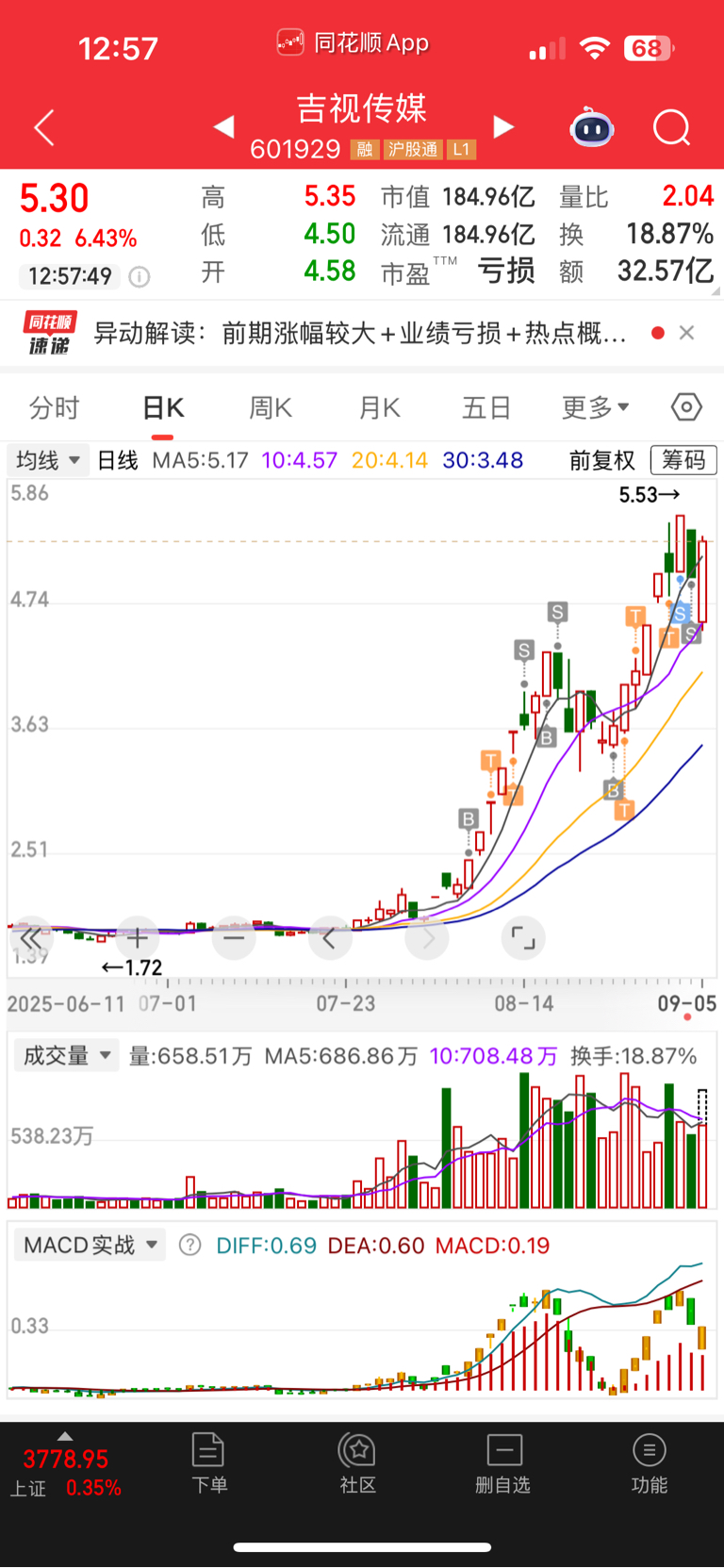724x1568 pixels.
Task: Tap the back arrow in header
Action: 44,127
